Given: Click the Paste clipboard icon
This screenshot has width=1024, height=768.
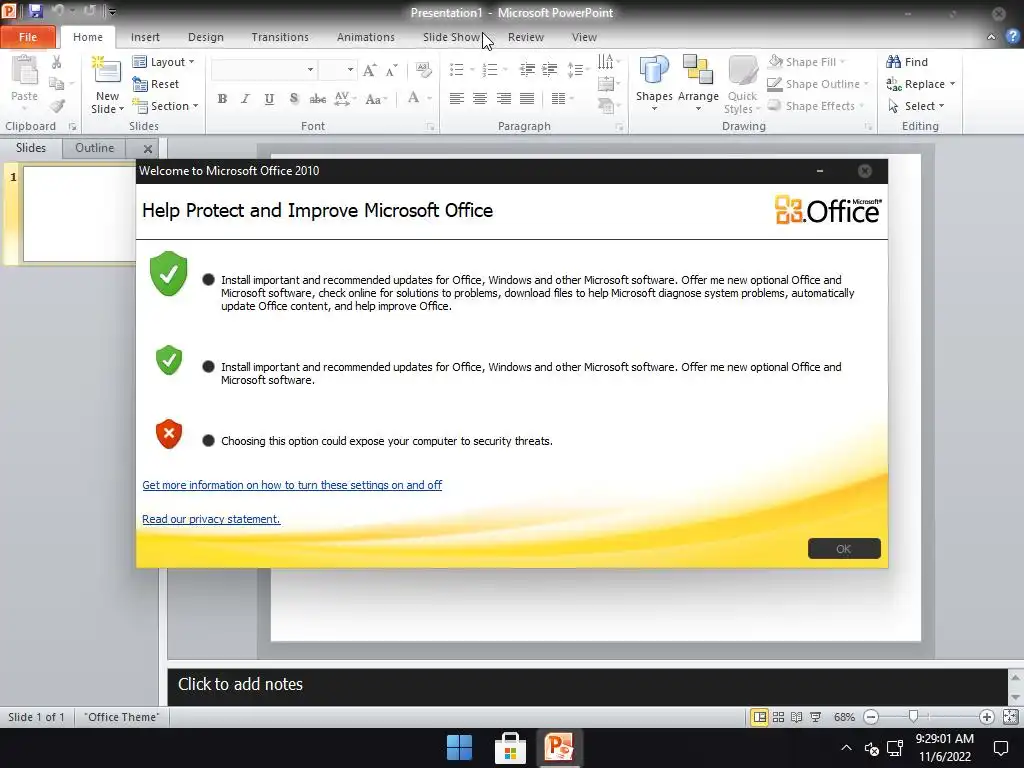Looking at the screenshot, I should 24,71.
